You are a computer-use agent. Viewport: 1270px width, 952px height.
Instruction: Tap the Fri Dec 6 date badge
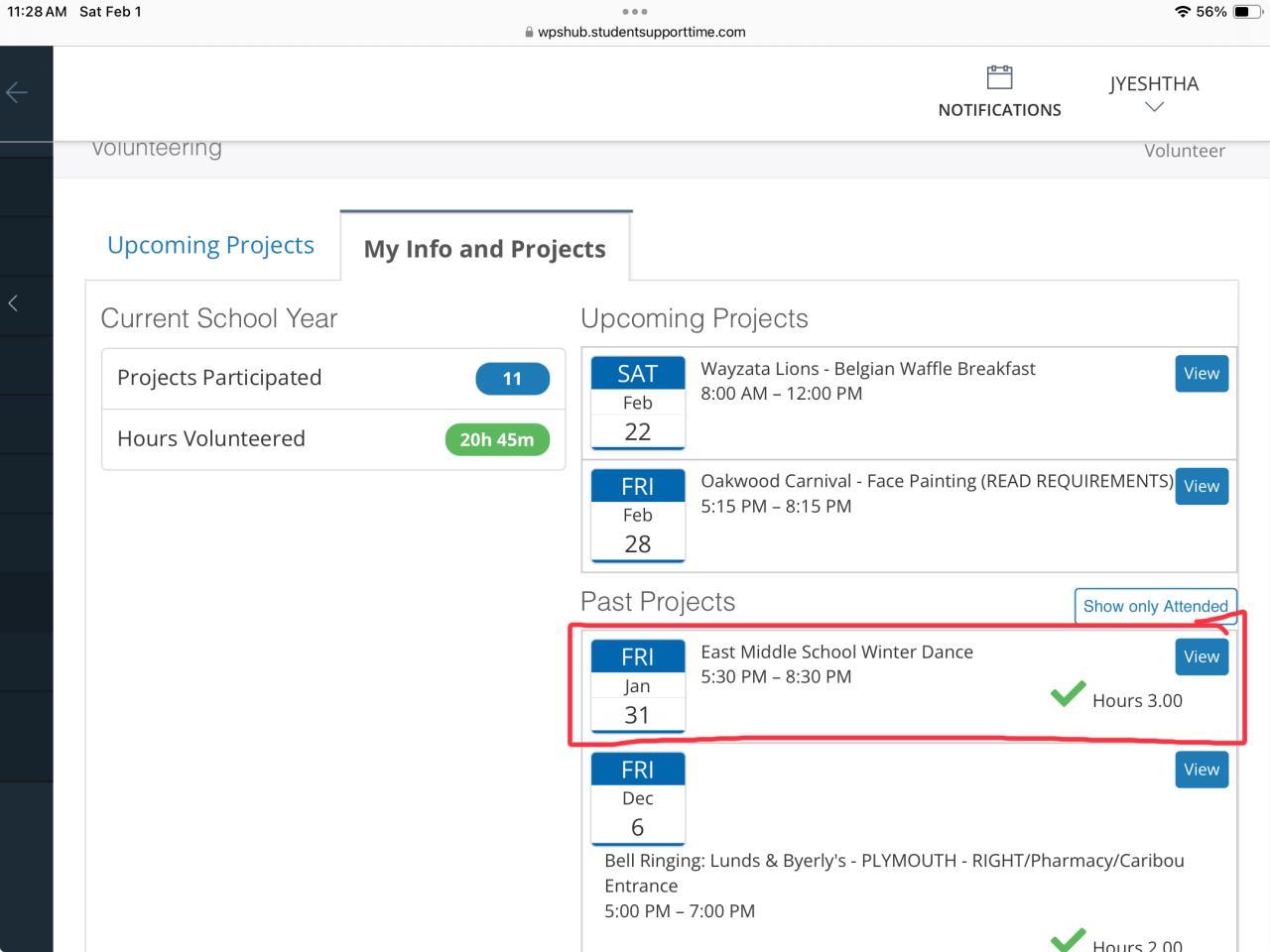pos(638,798)
